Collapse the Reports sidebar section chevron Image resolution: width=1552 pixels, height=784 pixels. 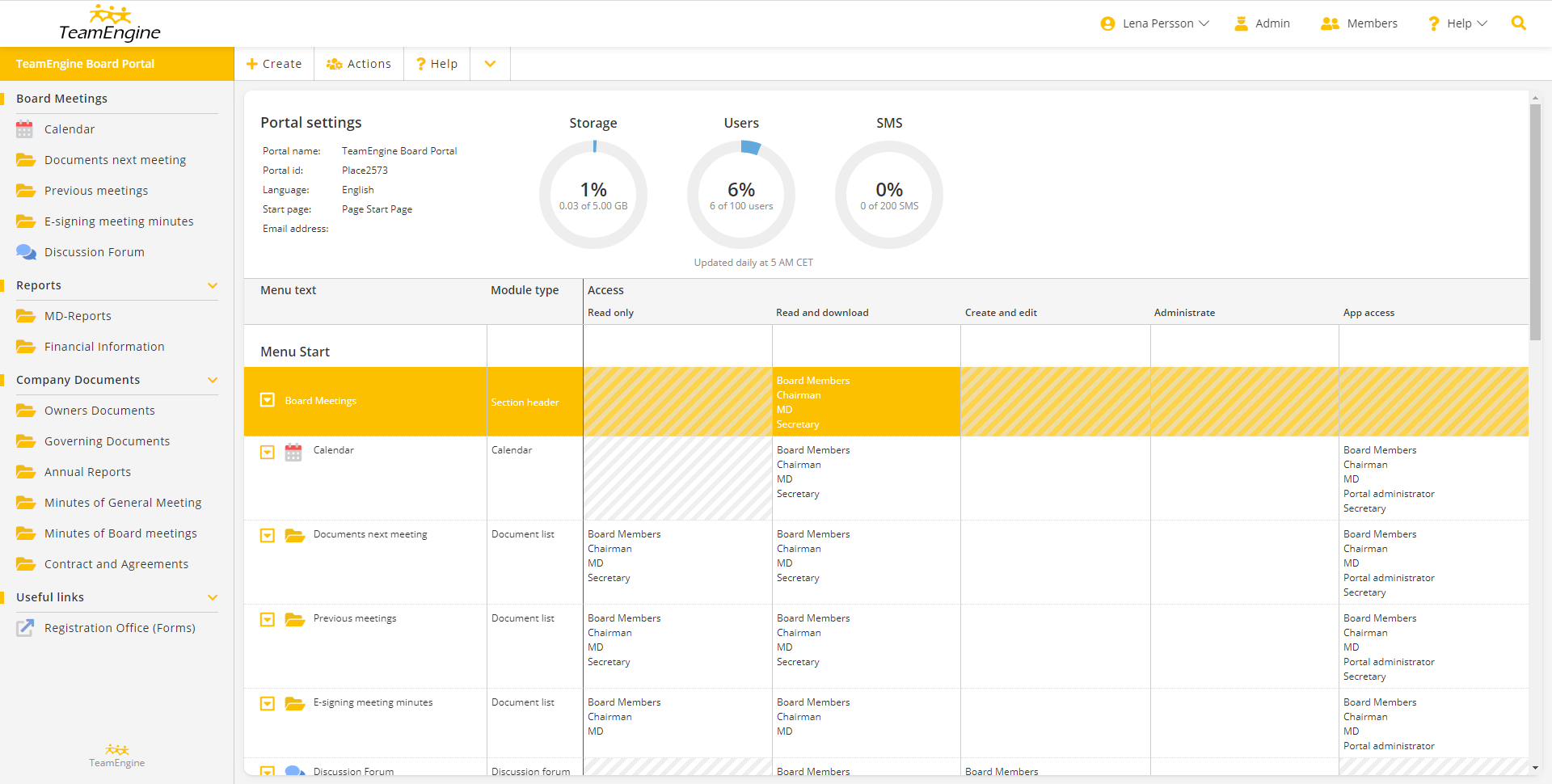[213, 285]
